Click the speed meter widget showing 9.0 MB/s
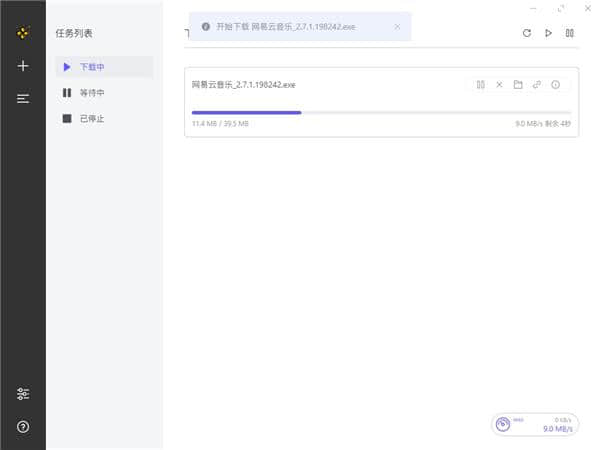This screenshot has height=450, width=600. (535, 424)
